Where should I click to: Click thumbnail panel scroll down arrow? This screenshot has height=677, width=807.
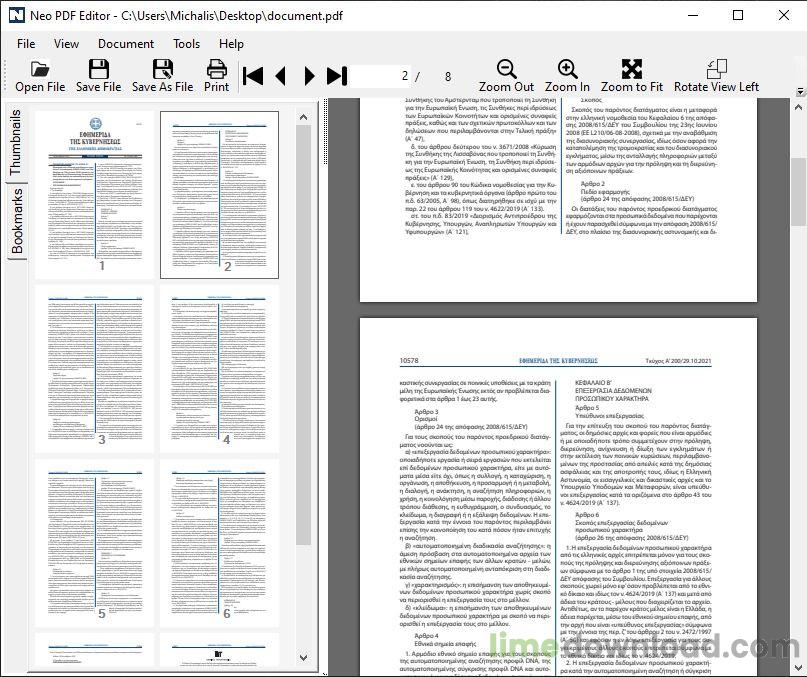304,657
